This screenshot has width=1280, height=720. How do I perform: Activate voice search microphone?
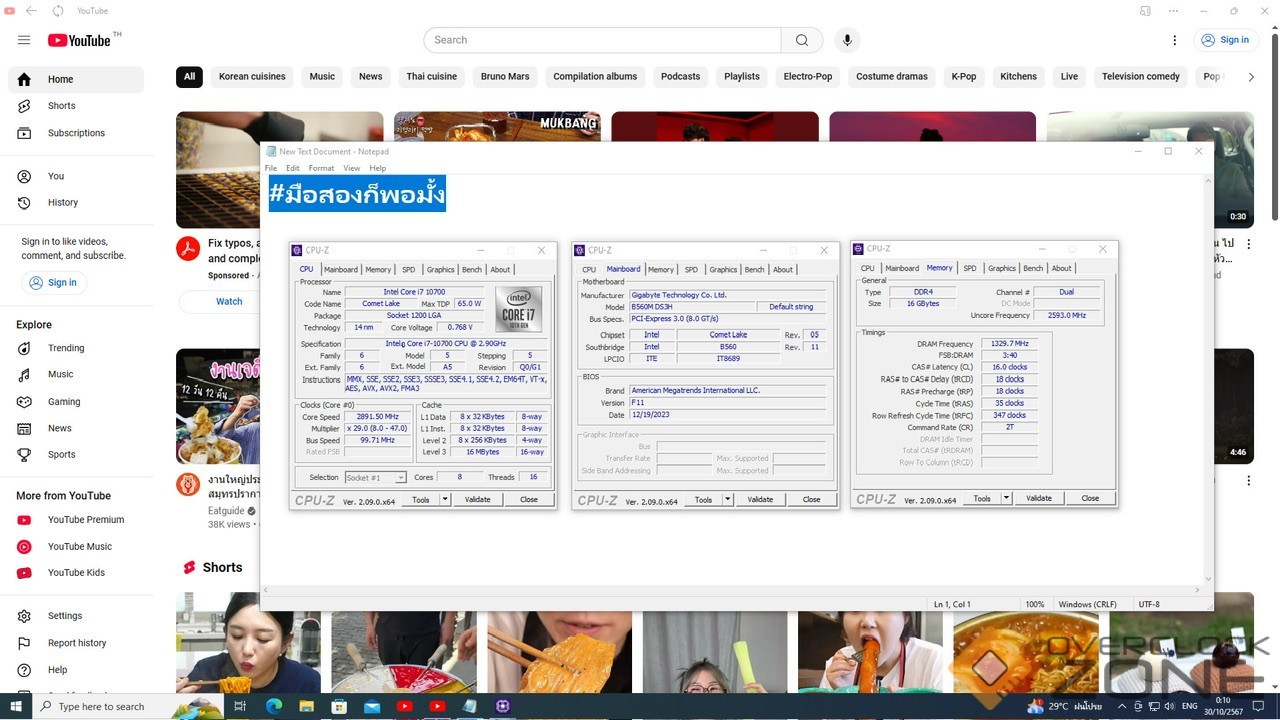(847, 40)
